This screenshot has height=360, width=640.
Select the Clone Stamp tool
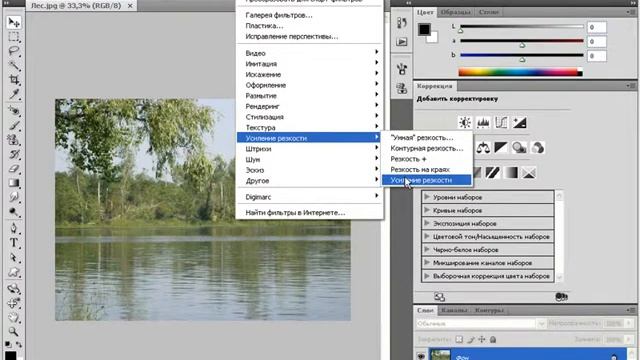(13, 140)
